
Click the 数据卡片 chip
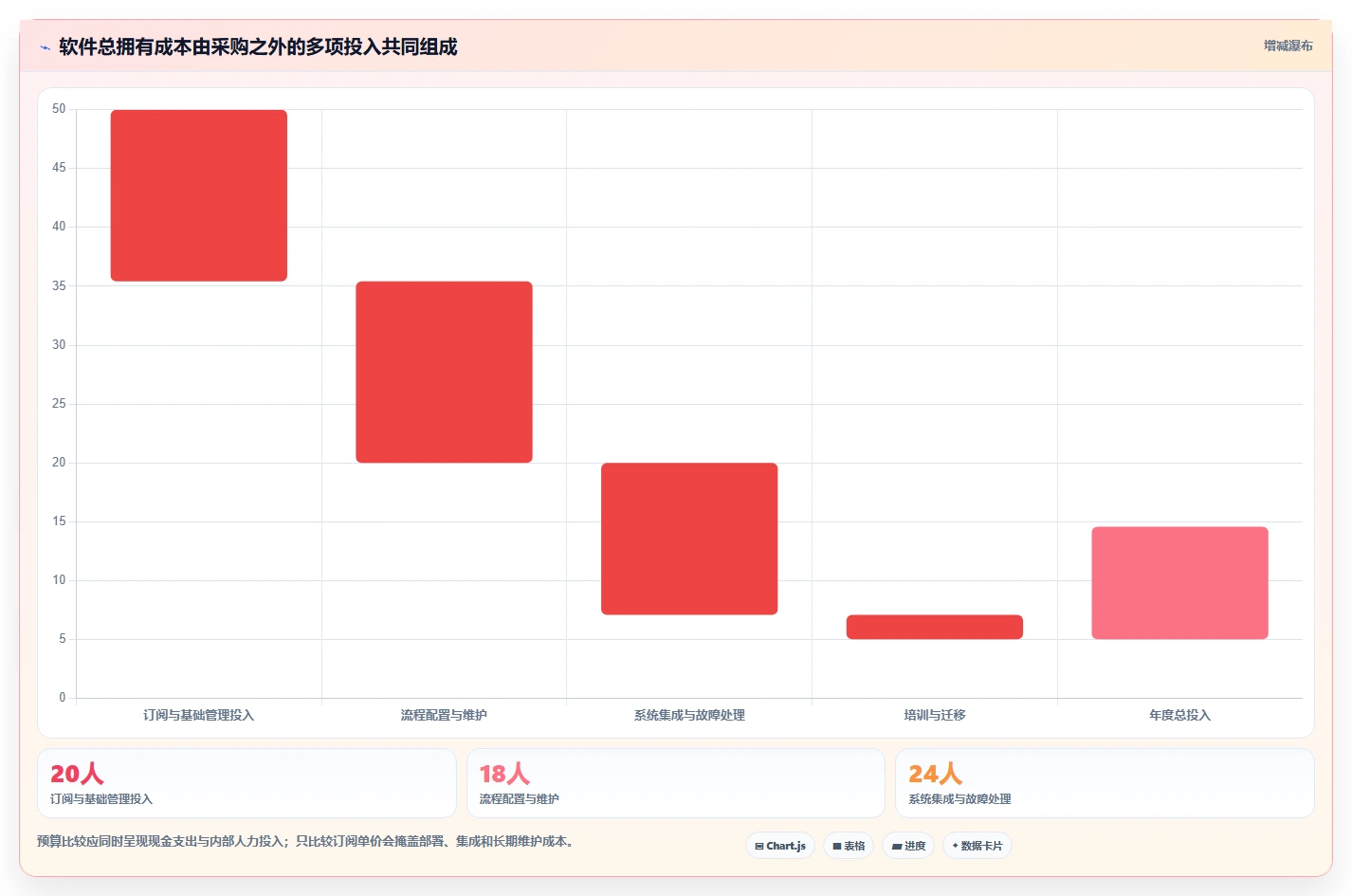coord(977,846)
